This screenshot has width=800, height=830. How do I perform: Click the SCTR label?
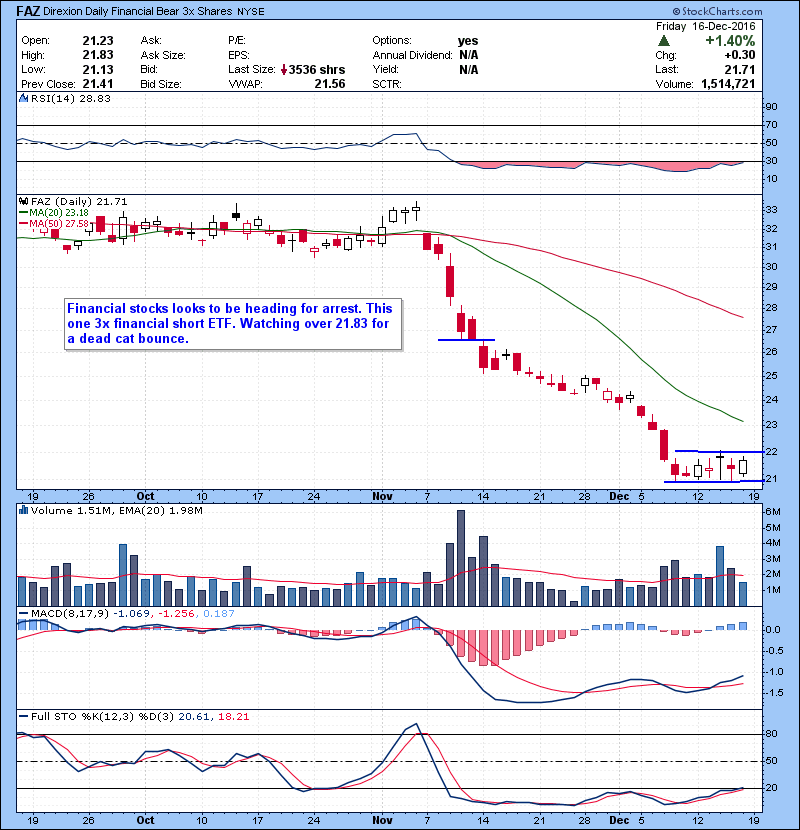pos(387,84)
